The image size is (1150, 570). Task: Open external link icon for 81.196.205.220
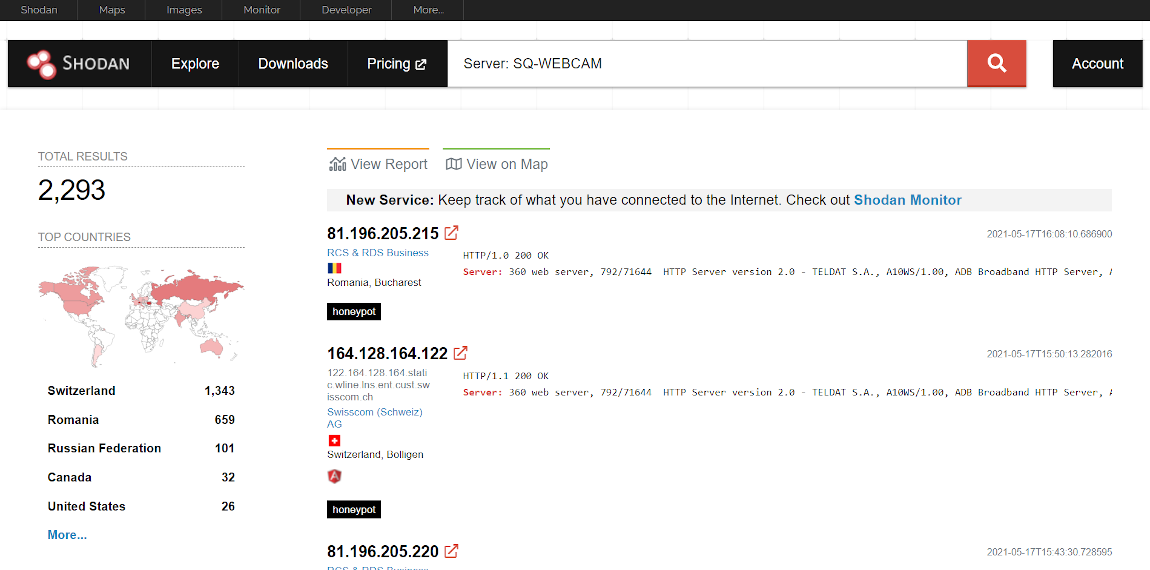coord(452,551)
